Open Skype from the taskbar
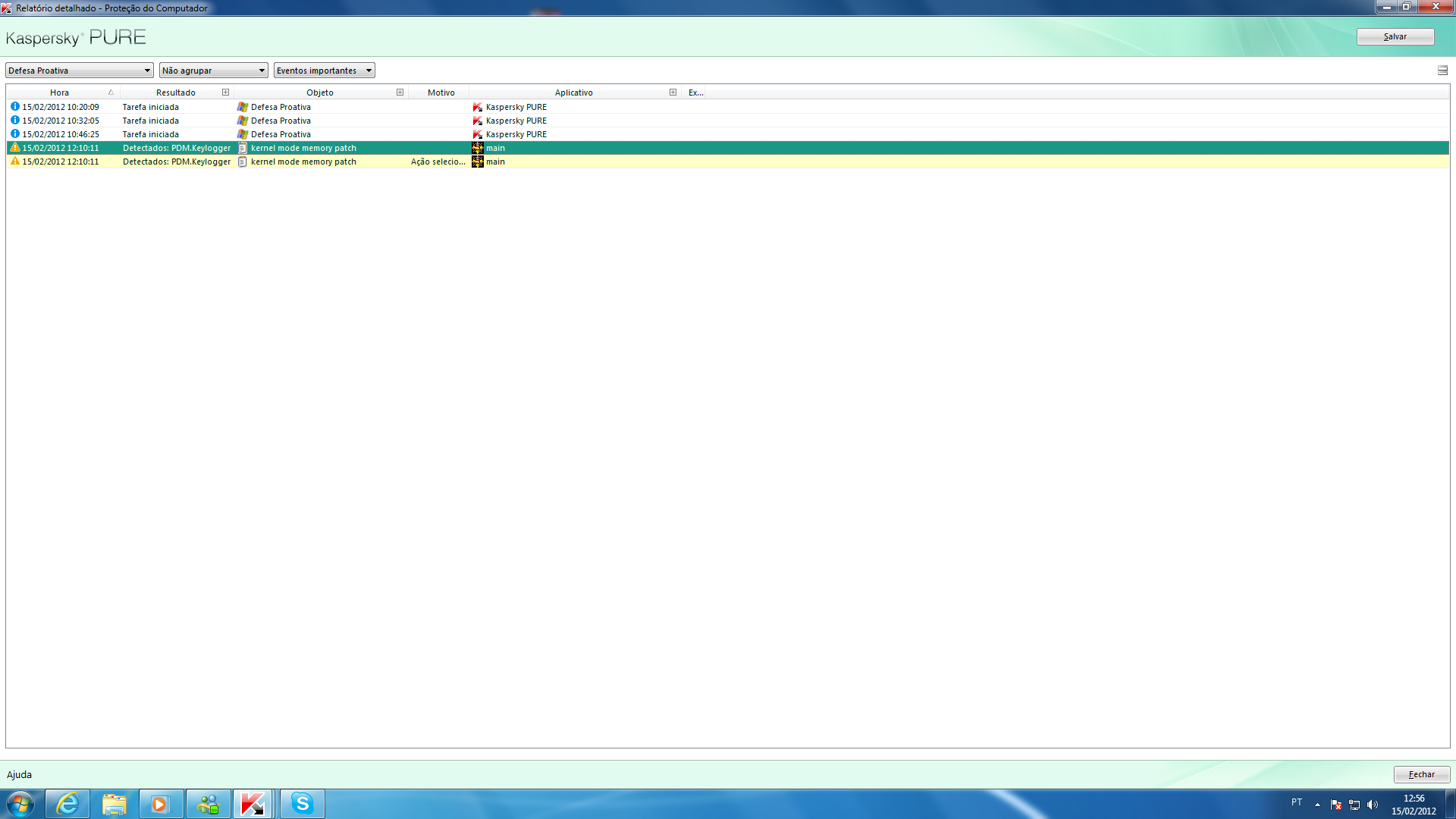Viewport: 1456px width, 819px height. (302, 803)
